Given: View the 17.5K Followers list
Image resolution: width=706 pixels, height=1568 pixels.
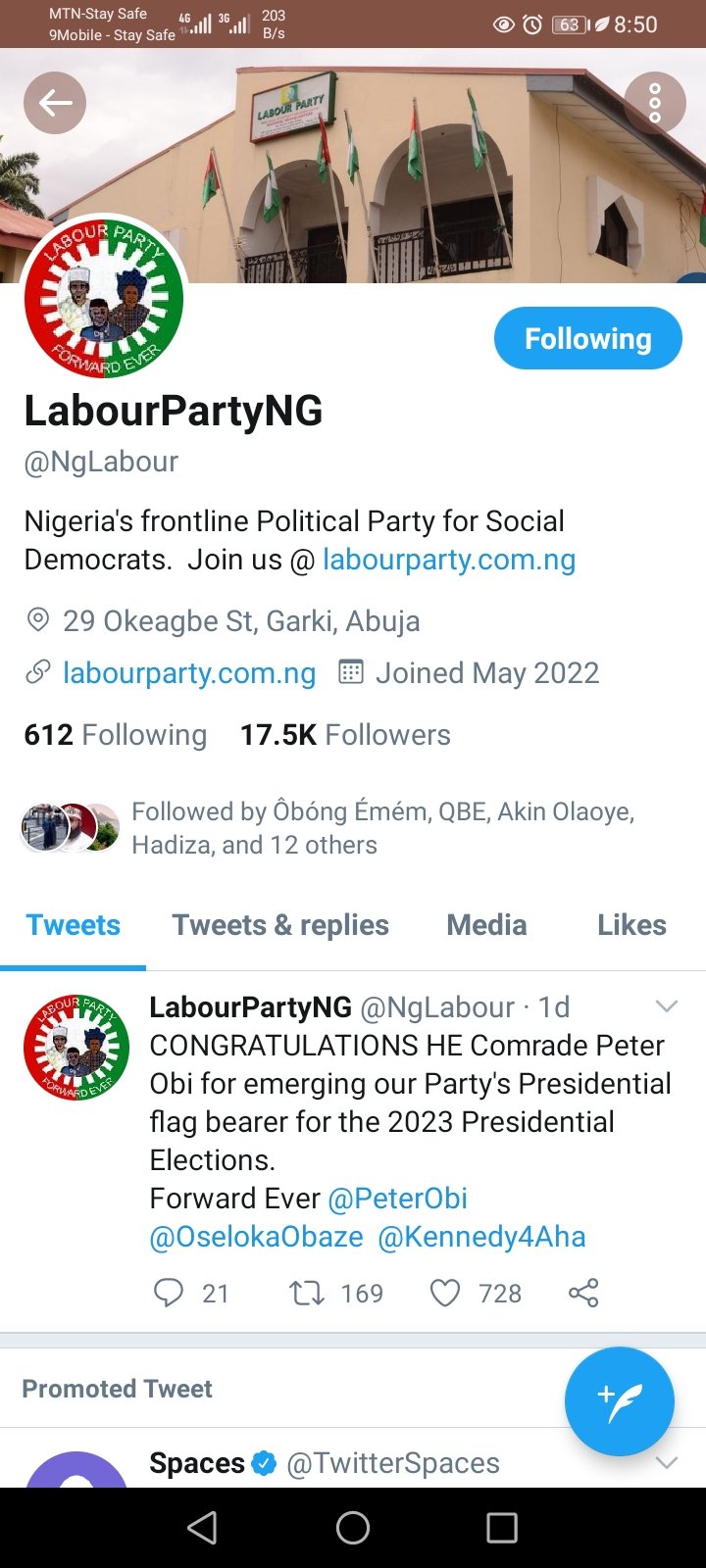Looking at the screenshot, I should pos(345,735).
